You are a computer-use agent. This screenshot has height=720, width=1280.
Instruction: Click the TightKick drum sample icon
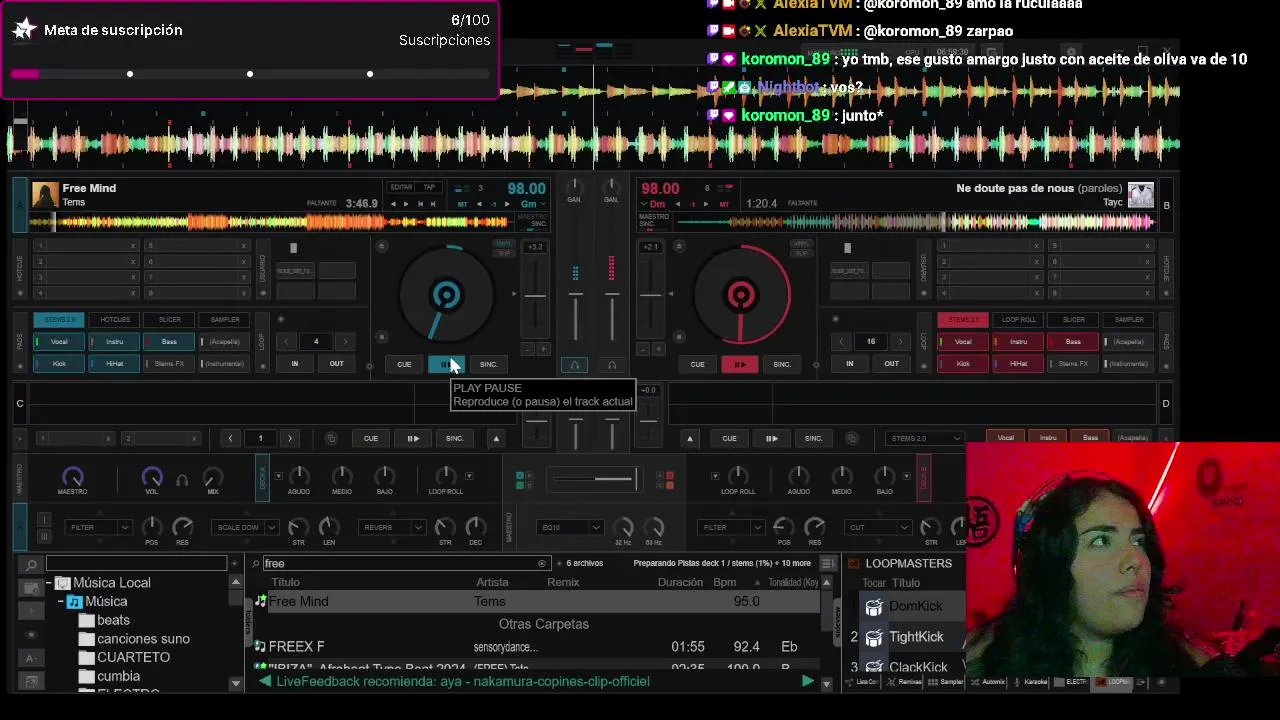pos(874,637)
